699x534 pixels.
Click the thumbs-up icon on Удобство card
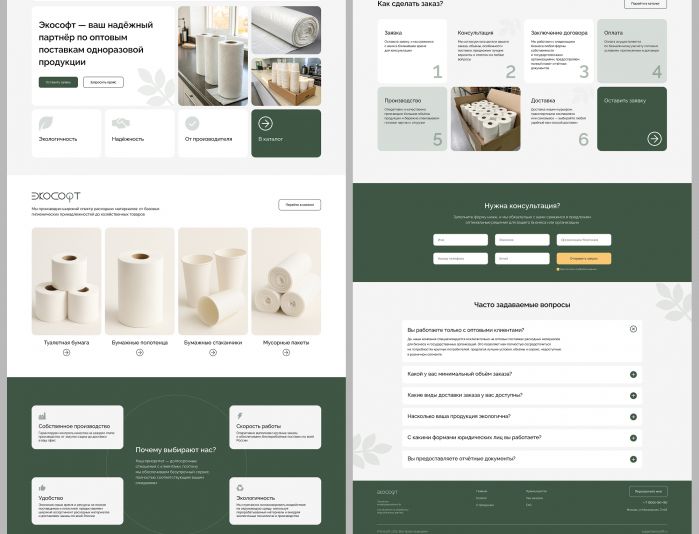[42, 488]
